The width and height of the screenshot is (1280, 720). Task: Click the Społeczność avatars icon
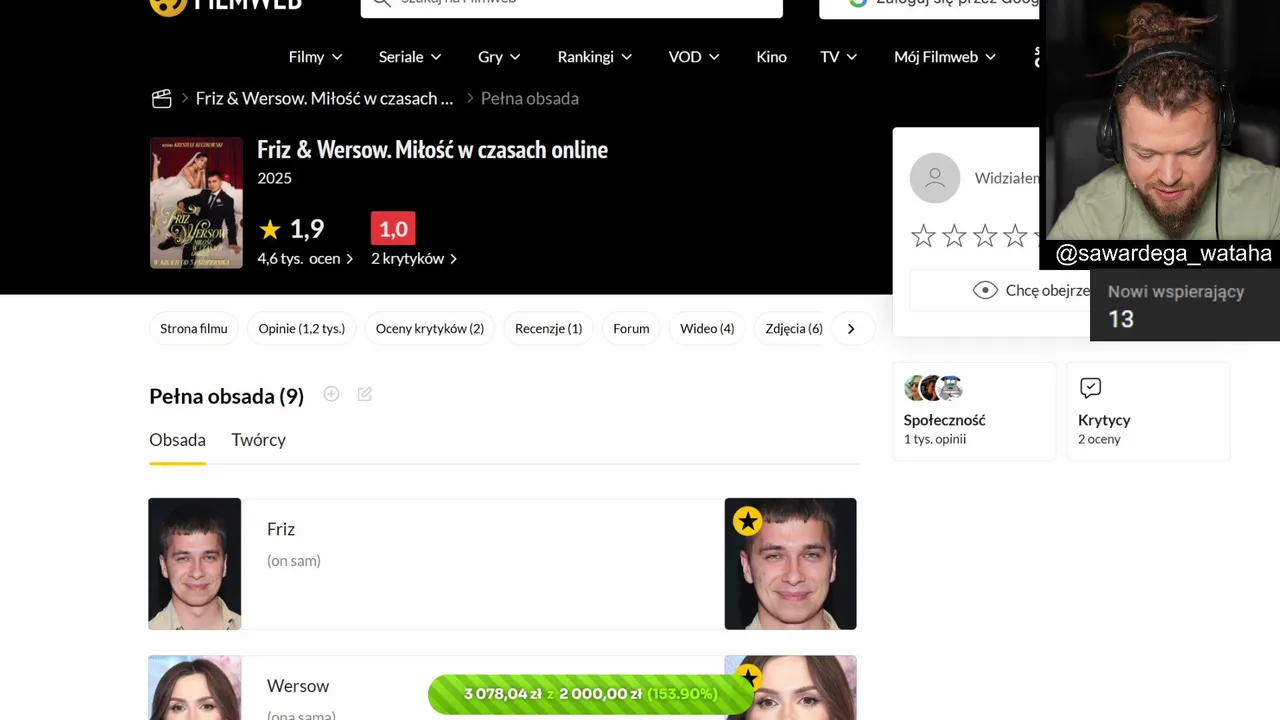[x=933, y=388]
